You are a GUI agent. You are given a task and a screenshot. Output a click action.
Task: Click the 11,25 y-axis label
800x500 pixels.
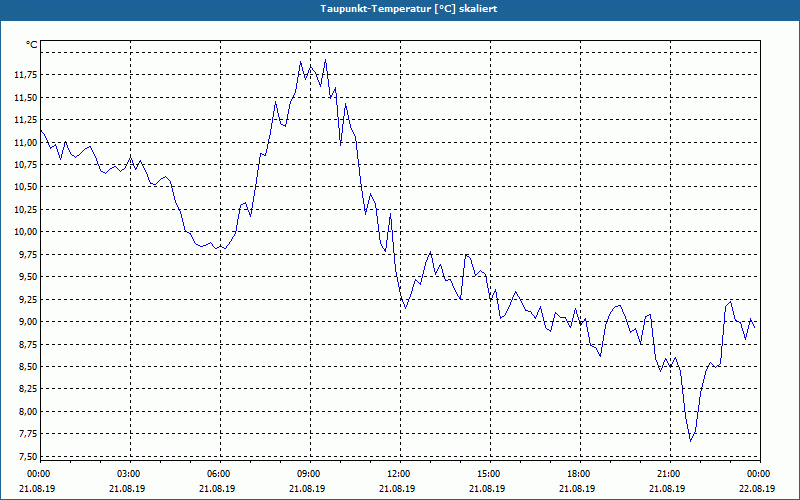tap(26, 120)
